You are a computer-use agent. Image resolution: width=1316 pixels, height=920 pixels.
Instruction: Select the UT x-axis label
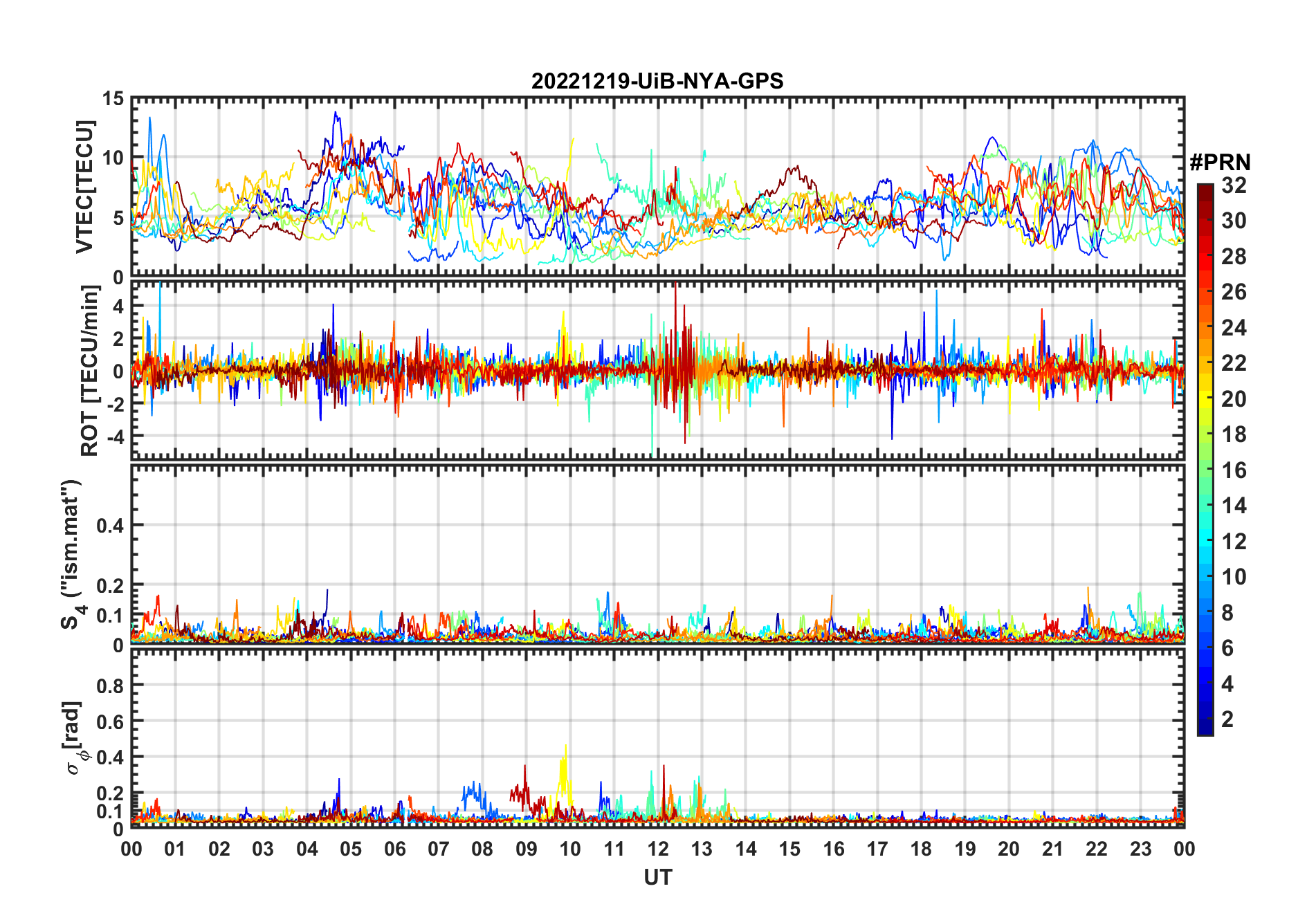pos(658,877)
